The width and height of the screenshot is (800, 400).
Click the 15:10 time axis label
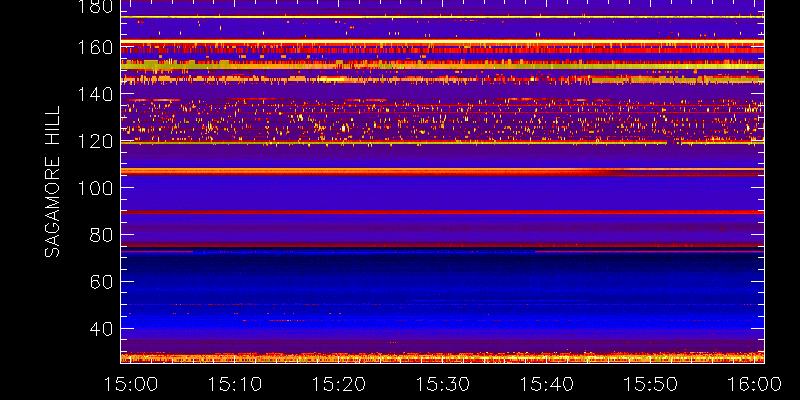(234, 384)
